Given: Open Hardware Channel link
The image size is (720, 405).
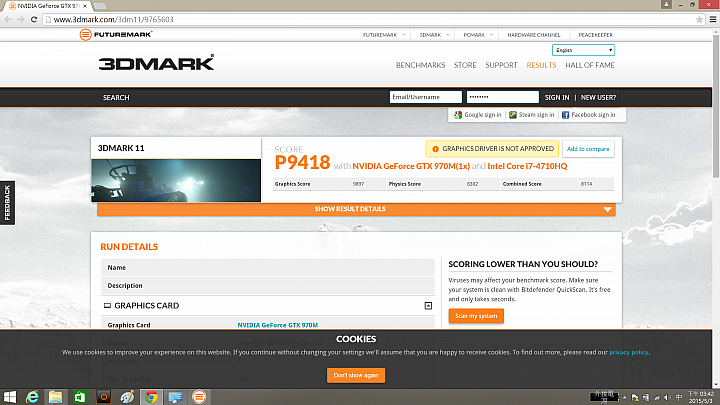Looking at the screenshot, I should coord(534,35).
